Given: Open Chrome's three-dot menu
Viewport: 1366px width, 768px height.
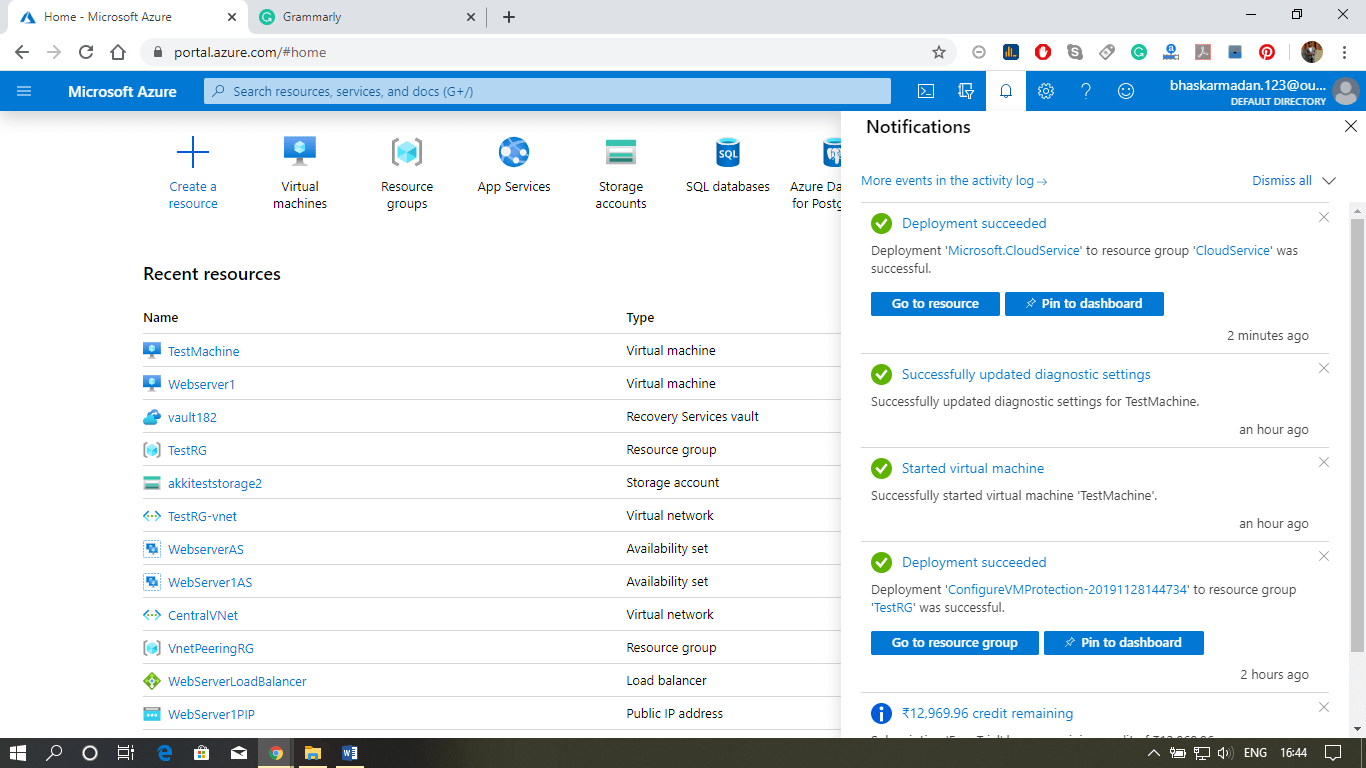Looking at the screenshot, I should coord(1346,52).
